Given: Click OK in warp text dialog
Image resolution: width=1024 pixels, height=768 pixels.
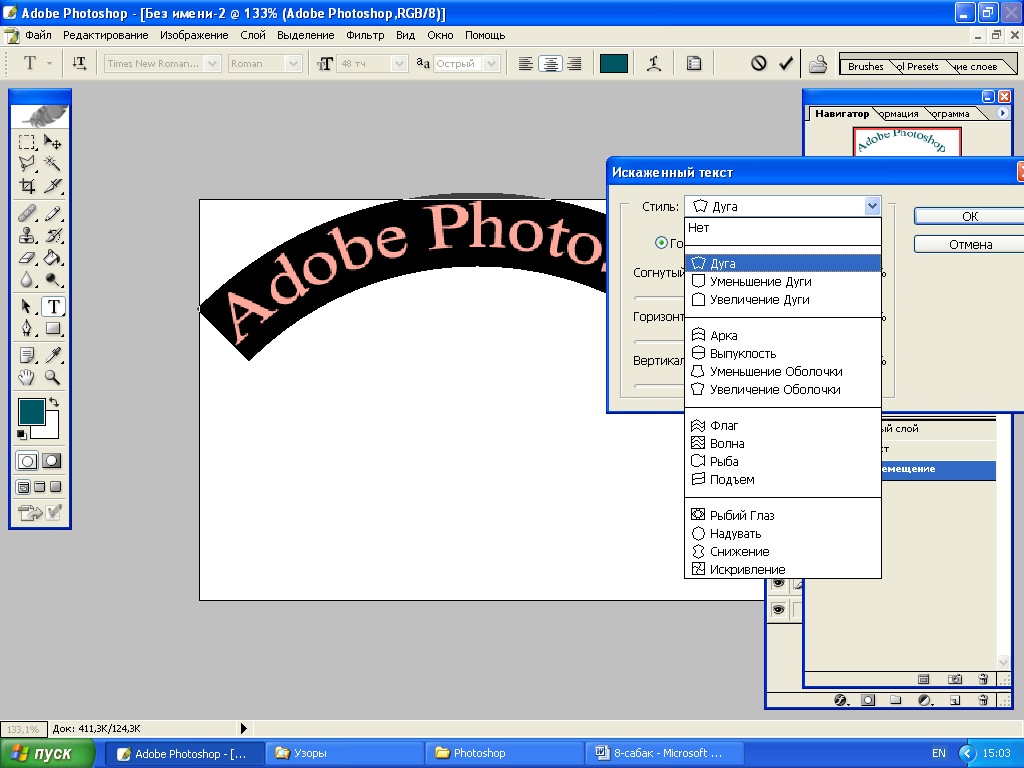Looking at the screenshot, I should [969, 216].
